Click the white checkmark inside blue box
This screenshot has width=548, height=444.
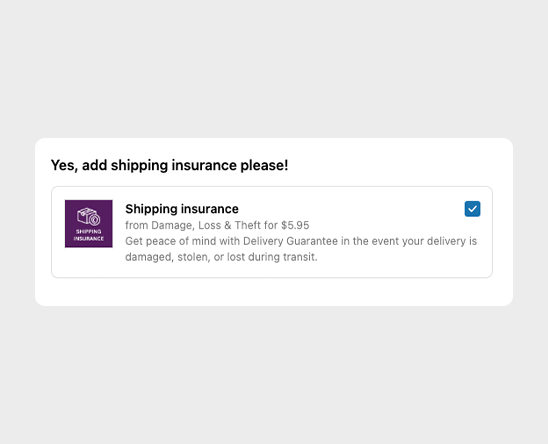pos(472,209)
